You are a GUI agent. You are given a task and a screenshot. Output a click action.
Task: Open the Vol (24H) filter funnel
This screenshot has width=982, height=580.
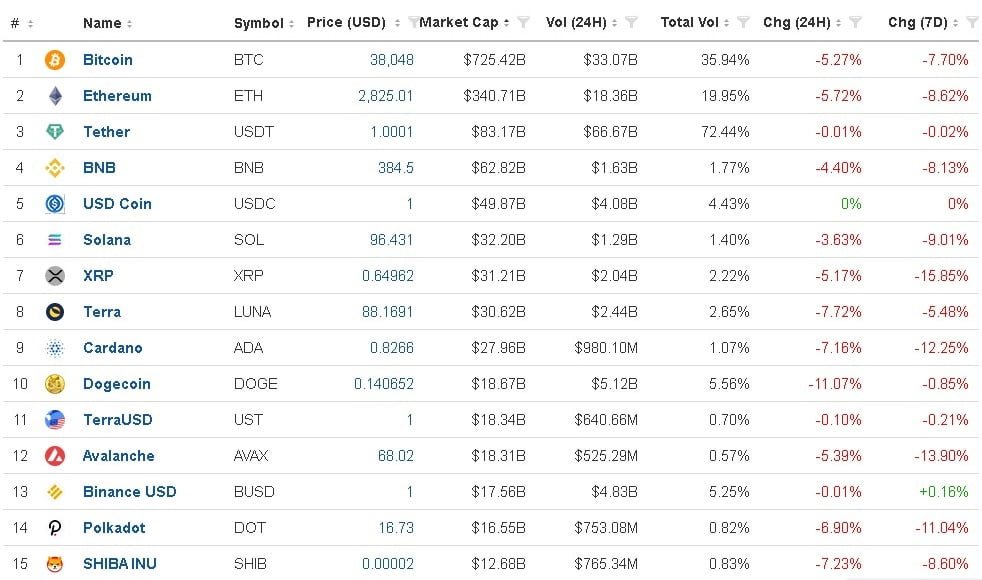pos(631,22)
